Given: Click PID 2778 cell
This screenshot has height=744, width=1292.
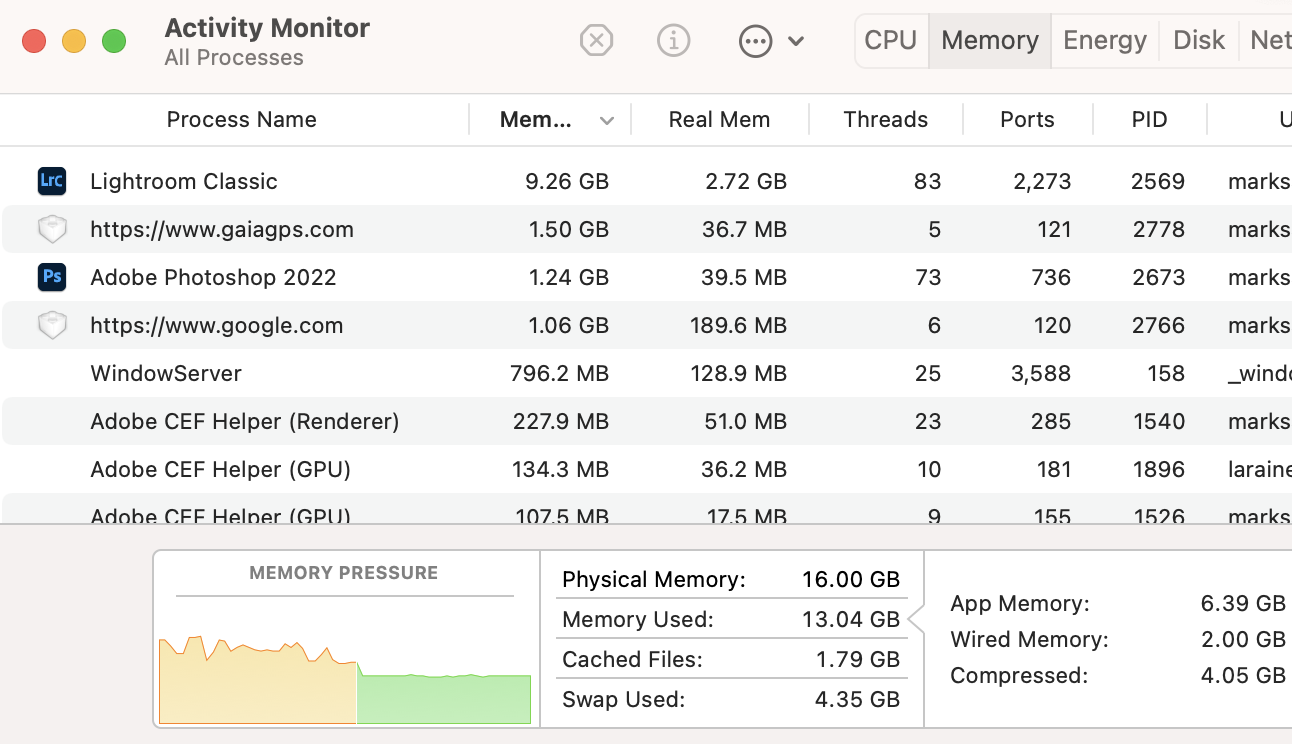Looking at the screenshot, I should [x=1158, y=229].
